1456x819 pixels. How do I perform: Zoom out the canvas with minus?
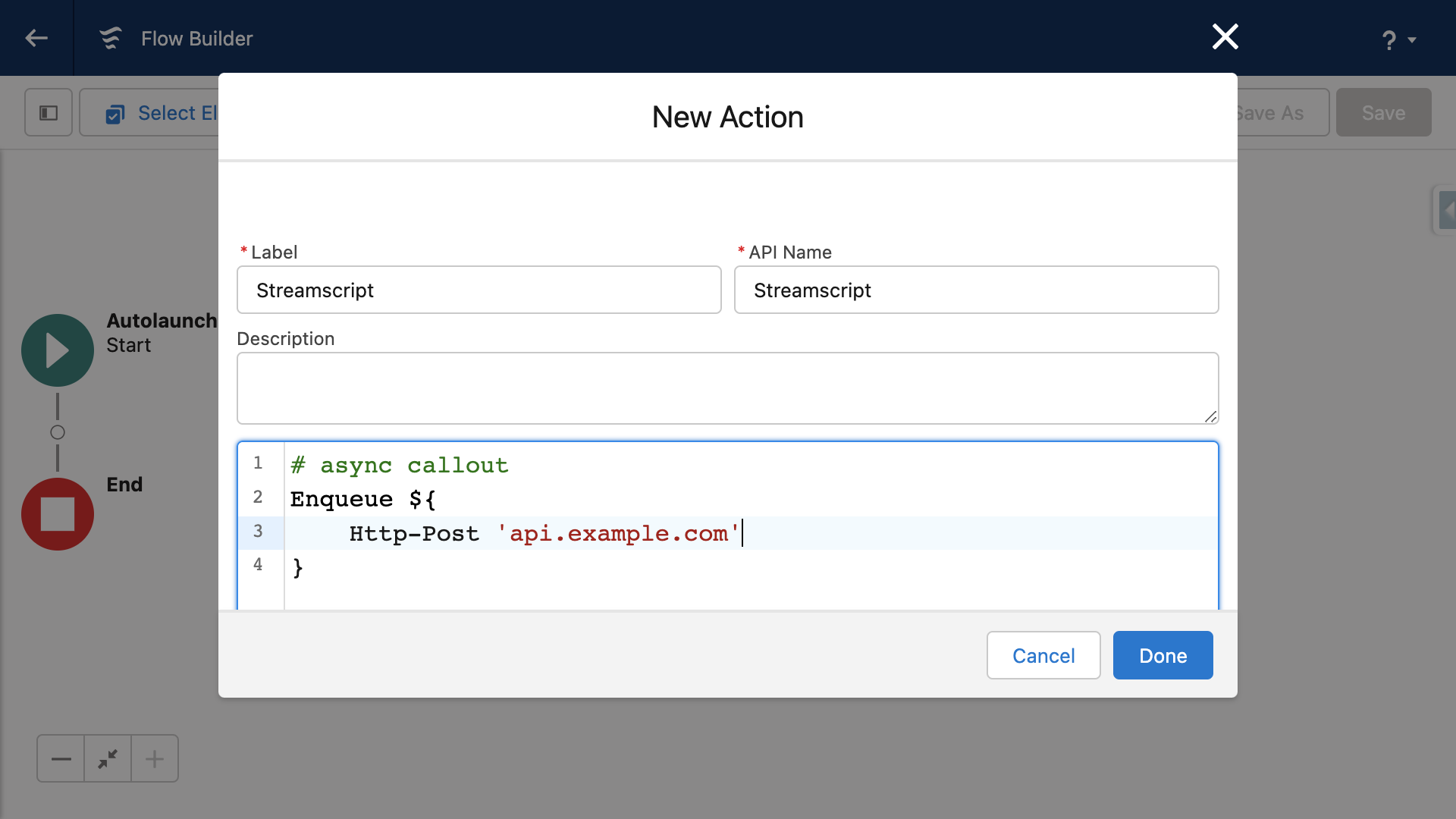click(x=61, y=758)
